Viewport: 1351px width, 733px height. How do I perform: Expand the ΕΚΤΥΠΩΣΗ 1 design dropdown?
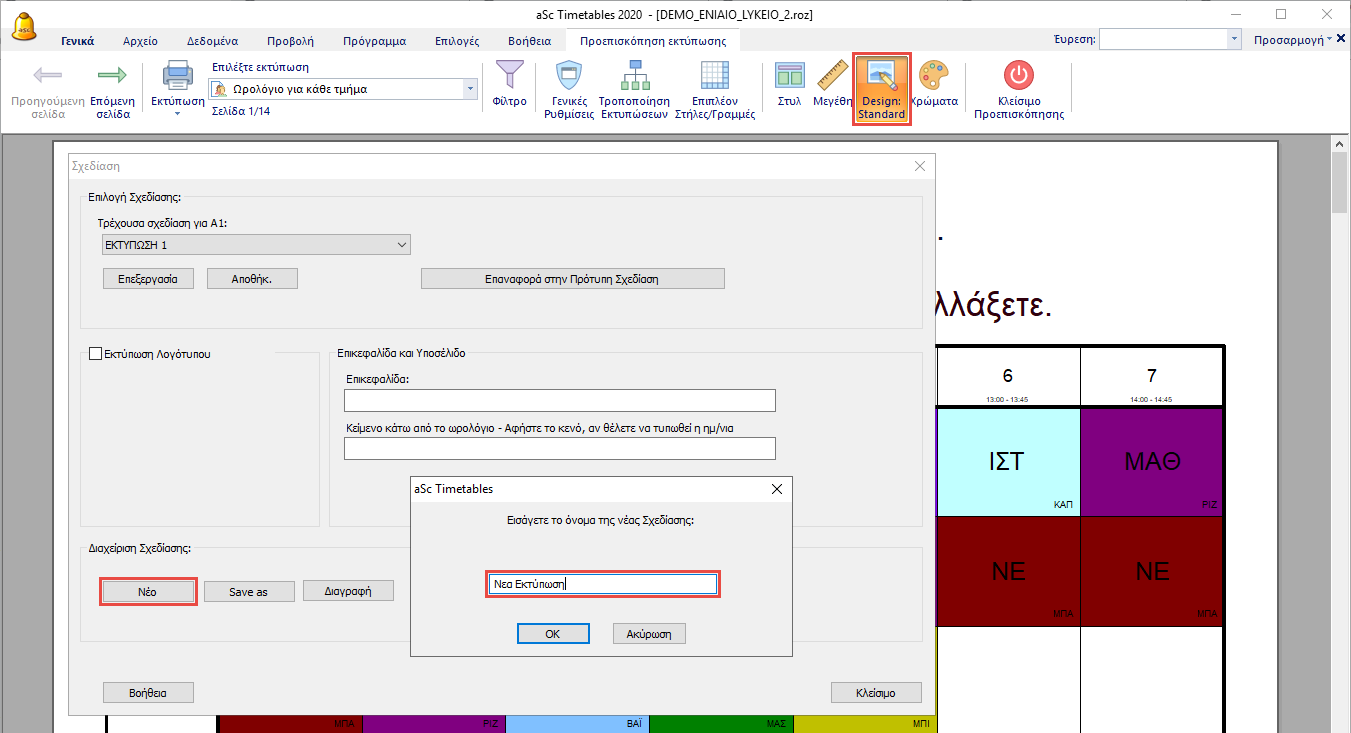401,245
